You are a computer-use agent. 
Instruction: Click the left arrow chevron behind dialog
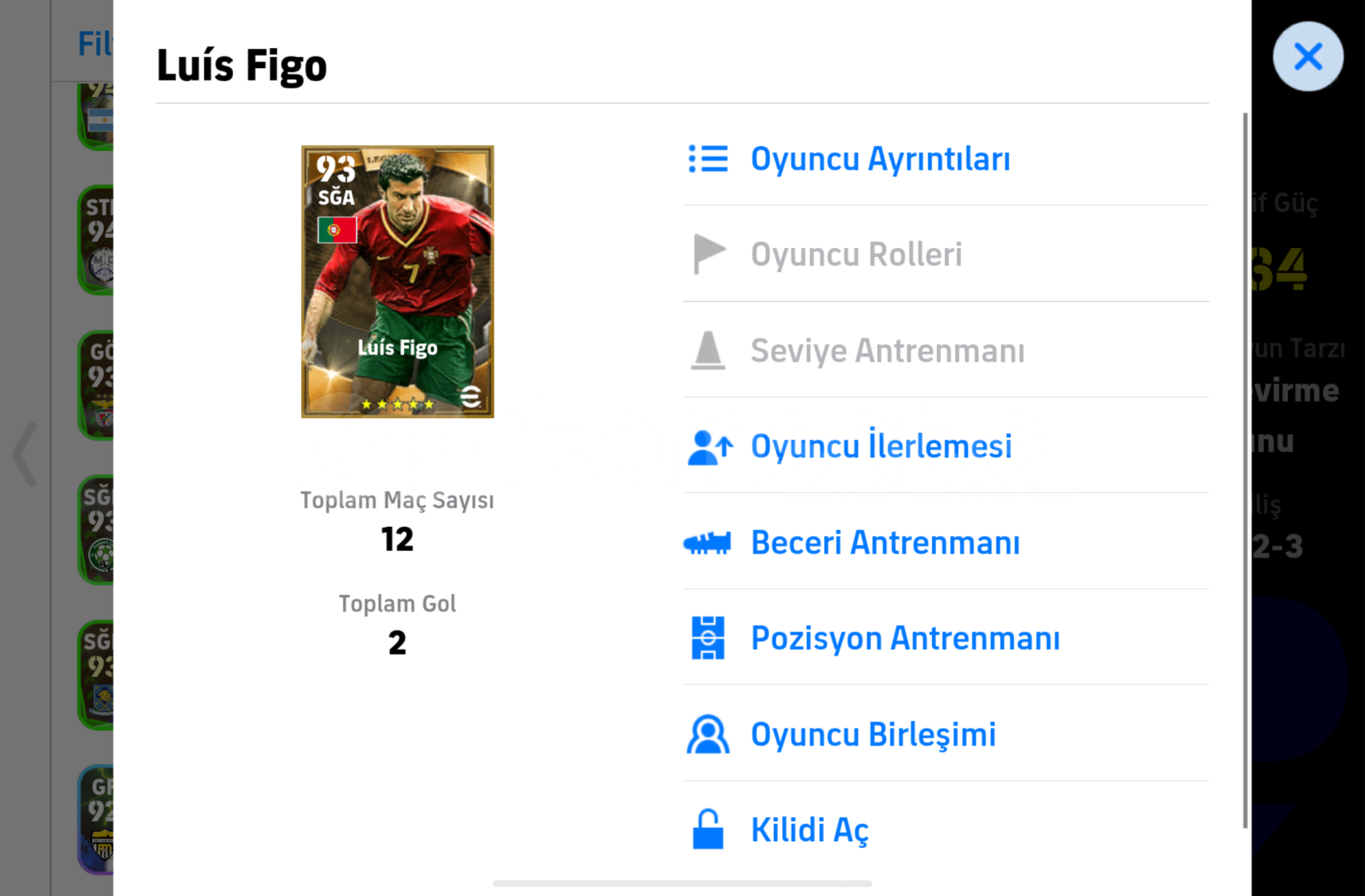tap(25, 453)
